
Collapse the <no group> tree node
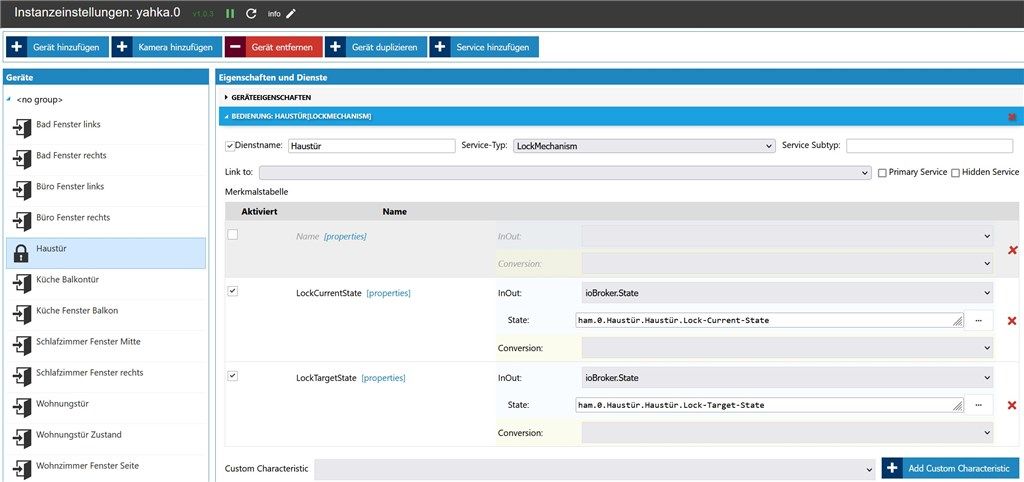click(x=8, y=99)
